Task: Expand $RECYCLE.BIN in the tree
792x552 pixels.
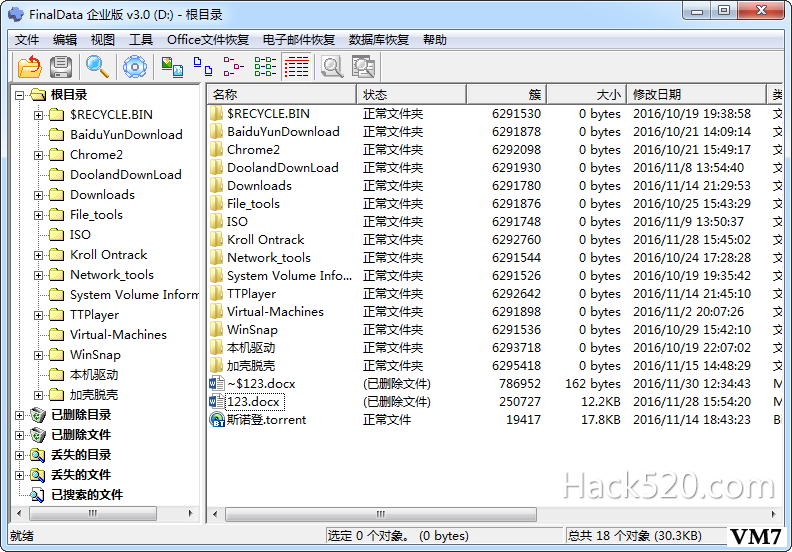Action: click(38, 115)
